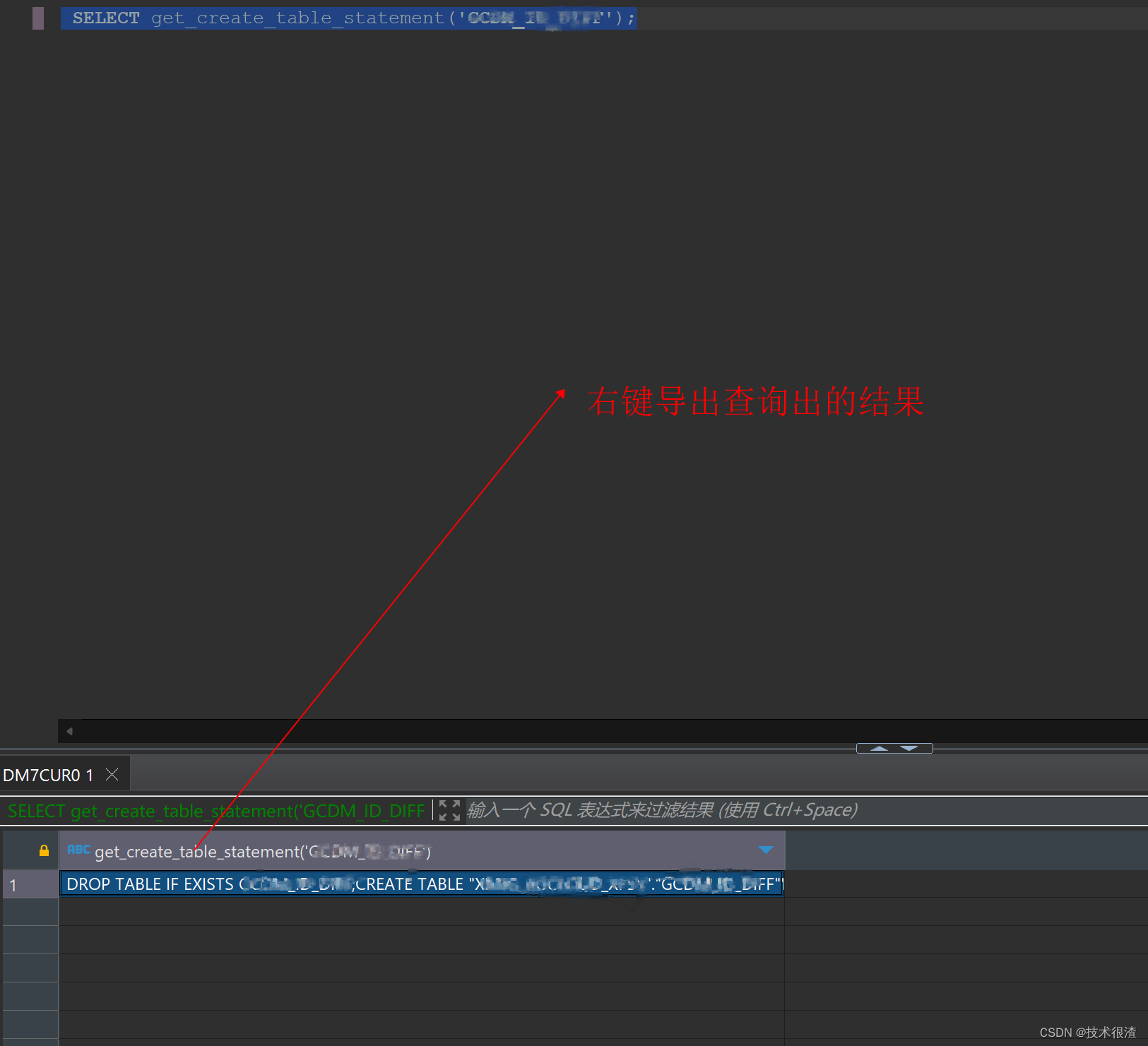Select row number 1 header
Viewport: 1148px width, 1046px height.
click(30, 884)
